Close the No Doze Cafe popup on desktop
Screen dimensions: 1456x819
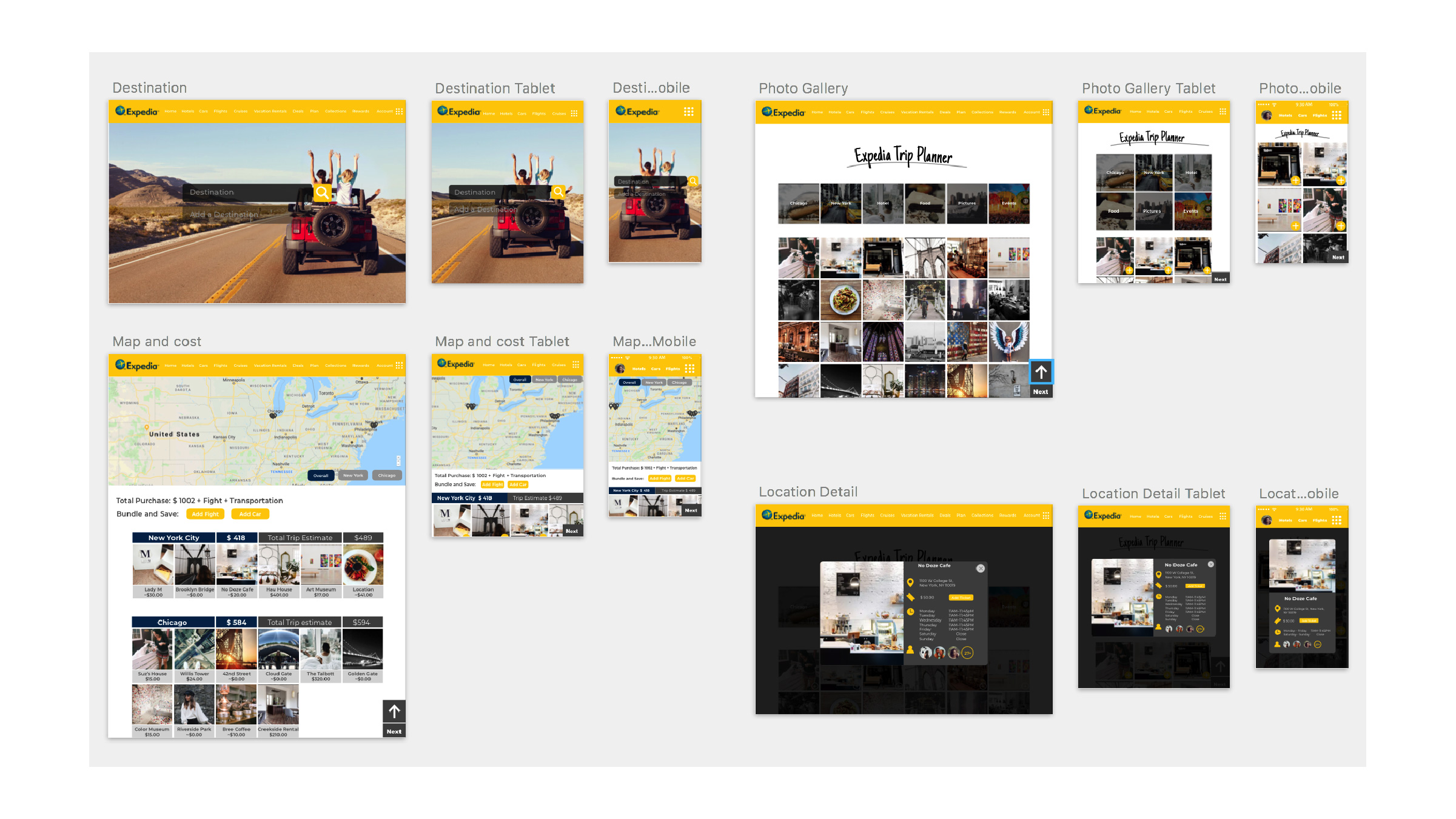coord(981,568)
